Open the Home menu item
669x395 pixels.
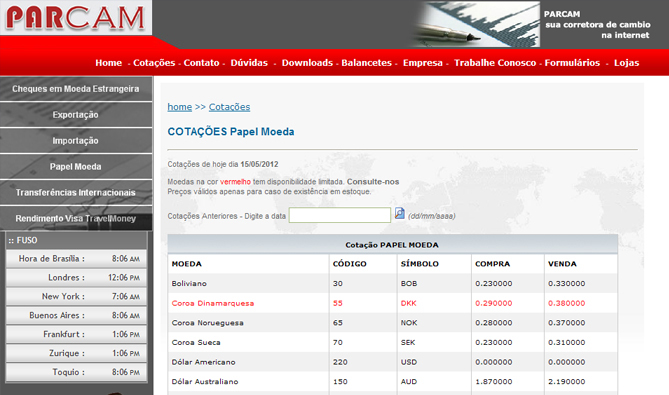point(109,63)
